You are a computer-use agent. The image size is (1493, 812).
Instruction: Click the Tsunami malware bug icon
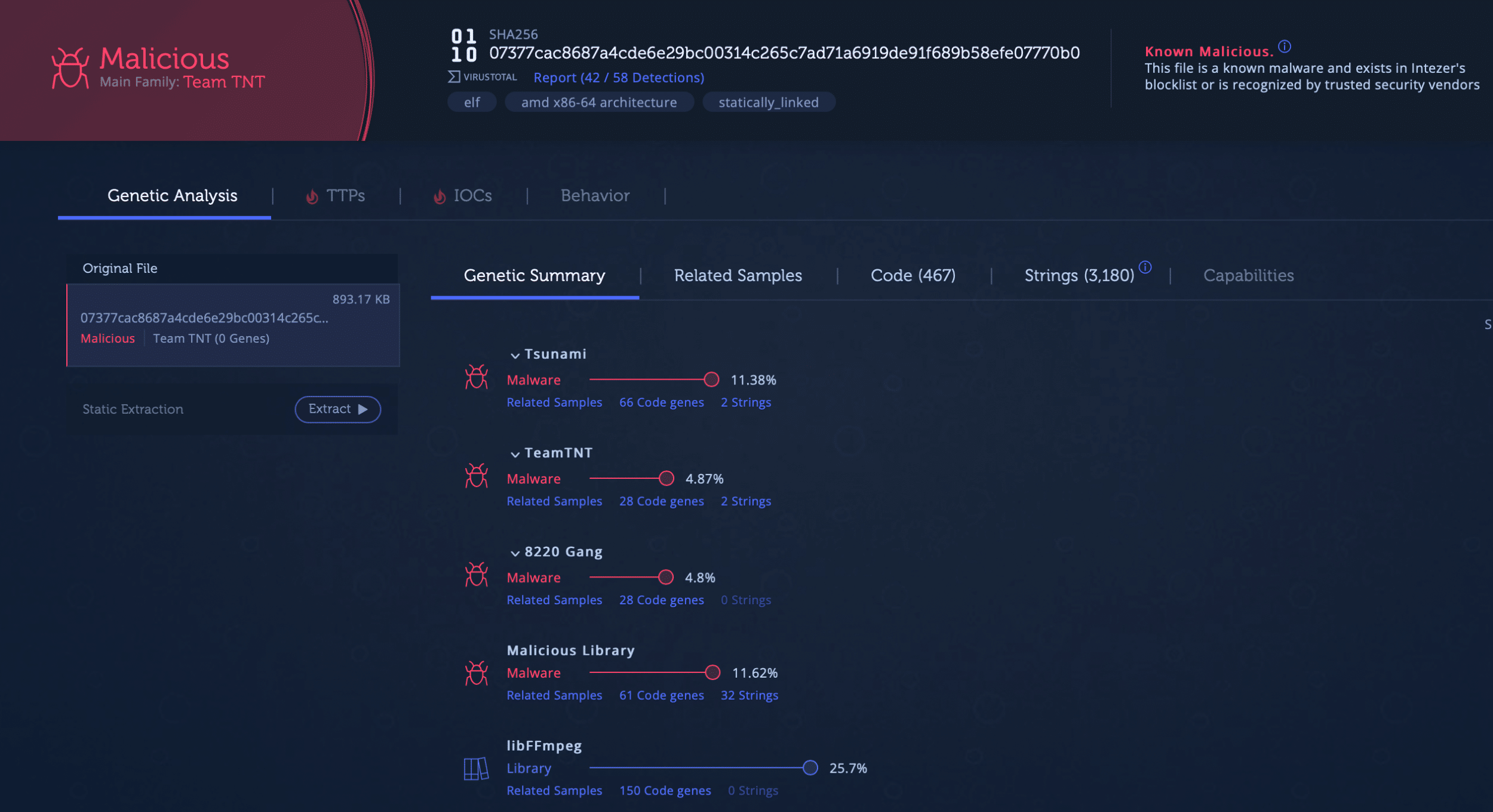pos(476,377)
